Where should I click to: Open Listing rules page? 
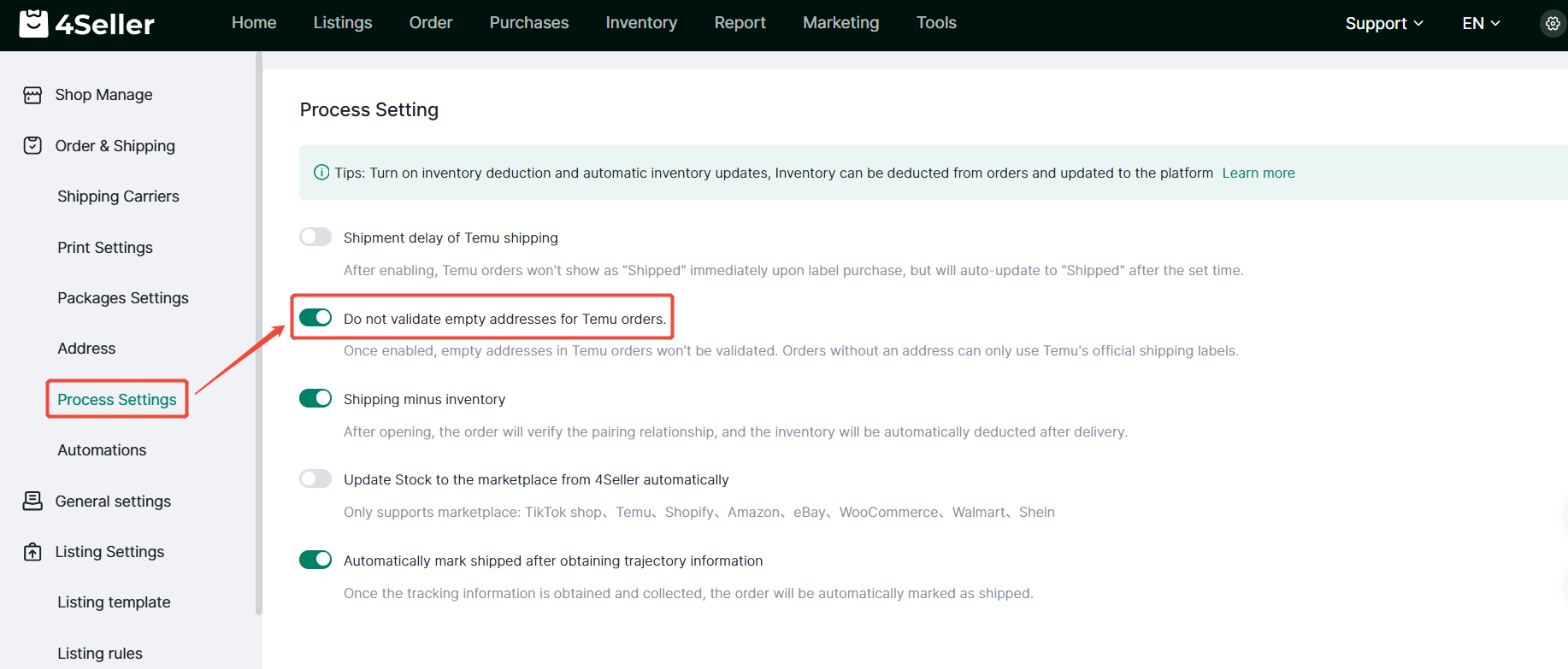[100, 654]
